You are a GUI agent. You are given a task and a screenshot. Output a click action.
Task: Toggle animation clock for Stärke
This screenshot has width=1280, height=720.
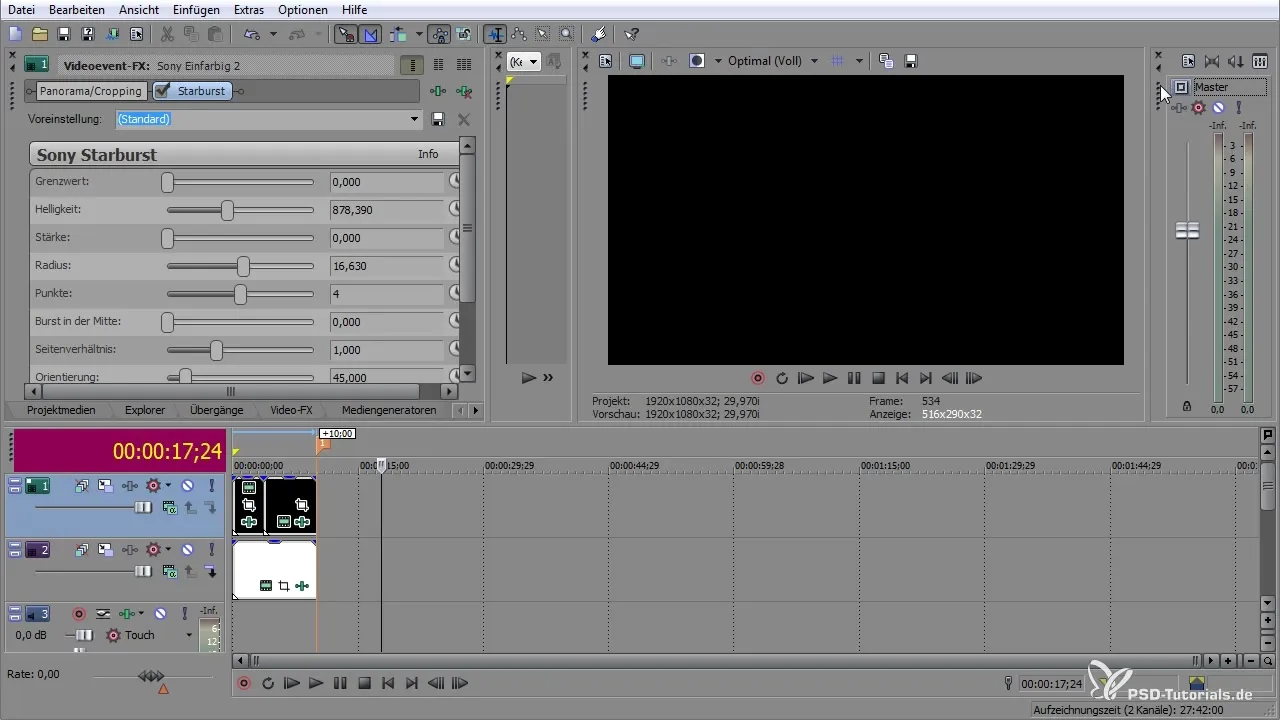pos(454,238)
